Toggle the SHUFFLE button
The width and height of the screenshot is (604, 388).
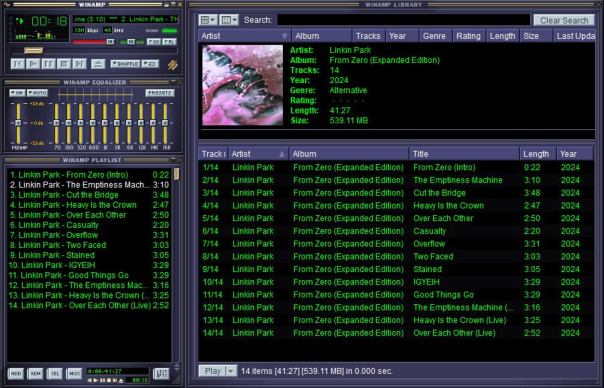tap(125, 64)
